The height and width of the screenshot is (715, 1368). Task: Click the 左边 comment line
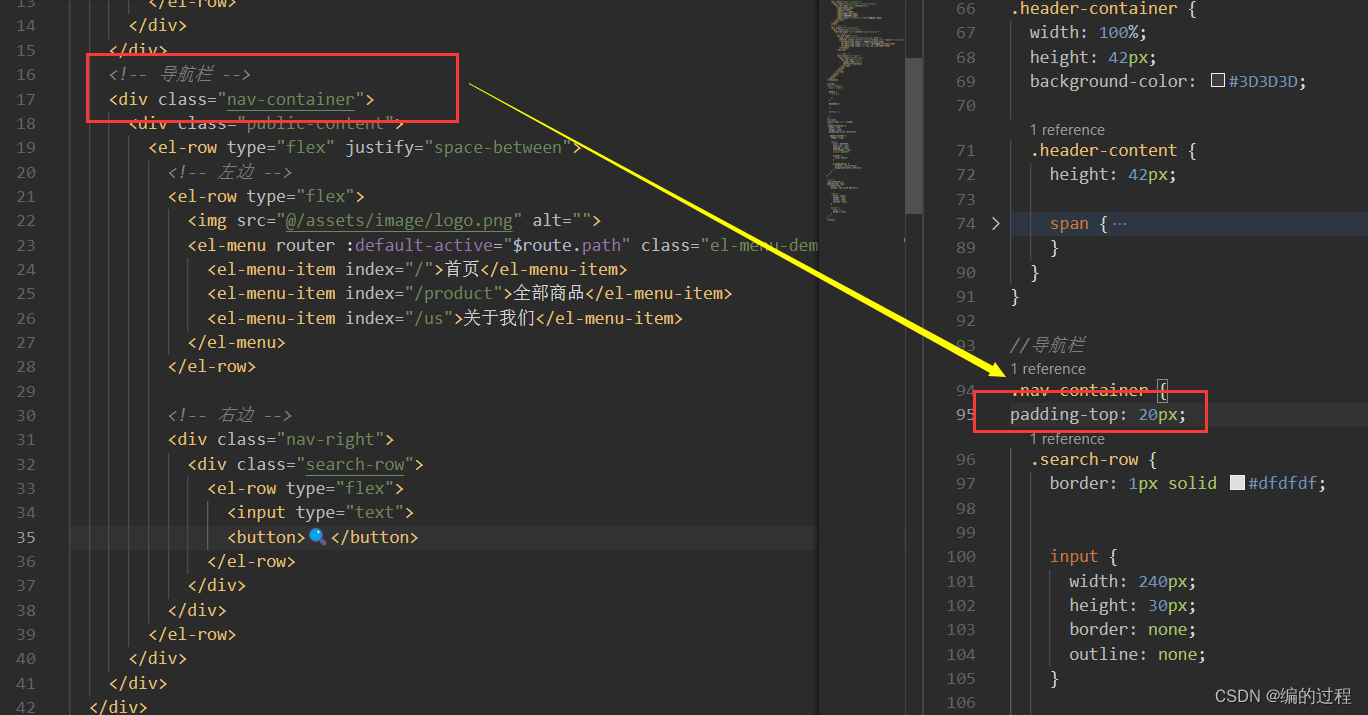(x=230, y=172)
